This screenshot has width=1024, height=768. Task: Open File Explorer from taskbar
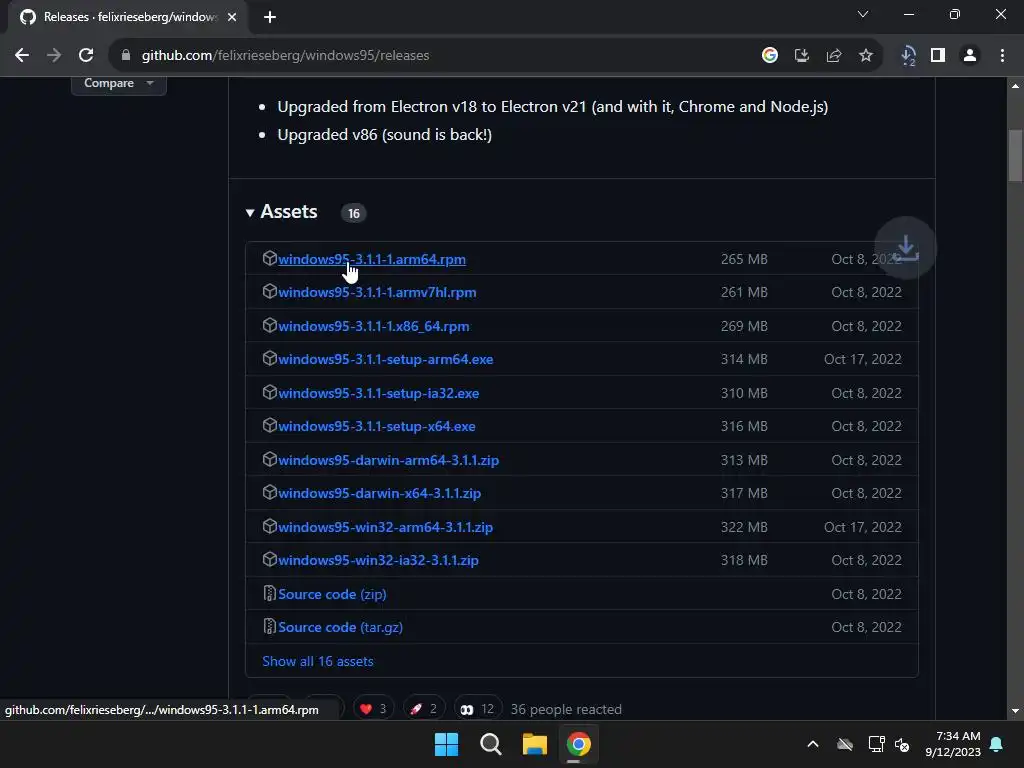[x=534, y=744]
